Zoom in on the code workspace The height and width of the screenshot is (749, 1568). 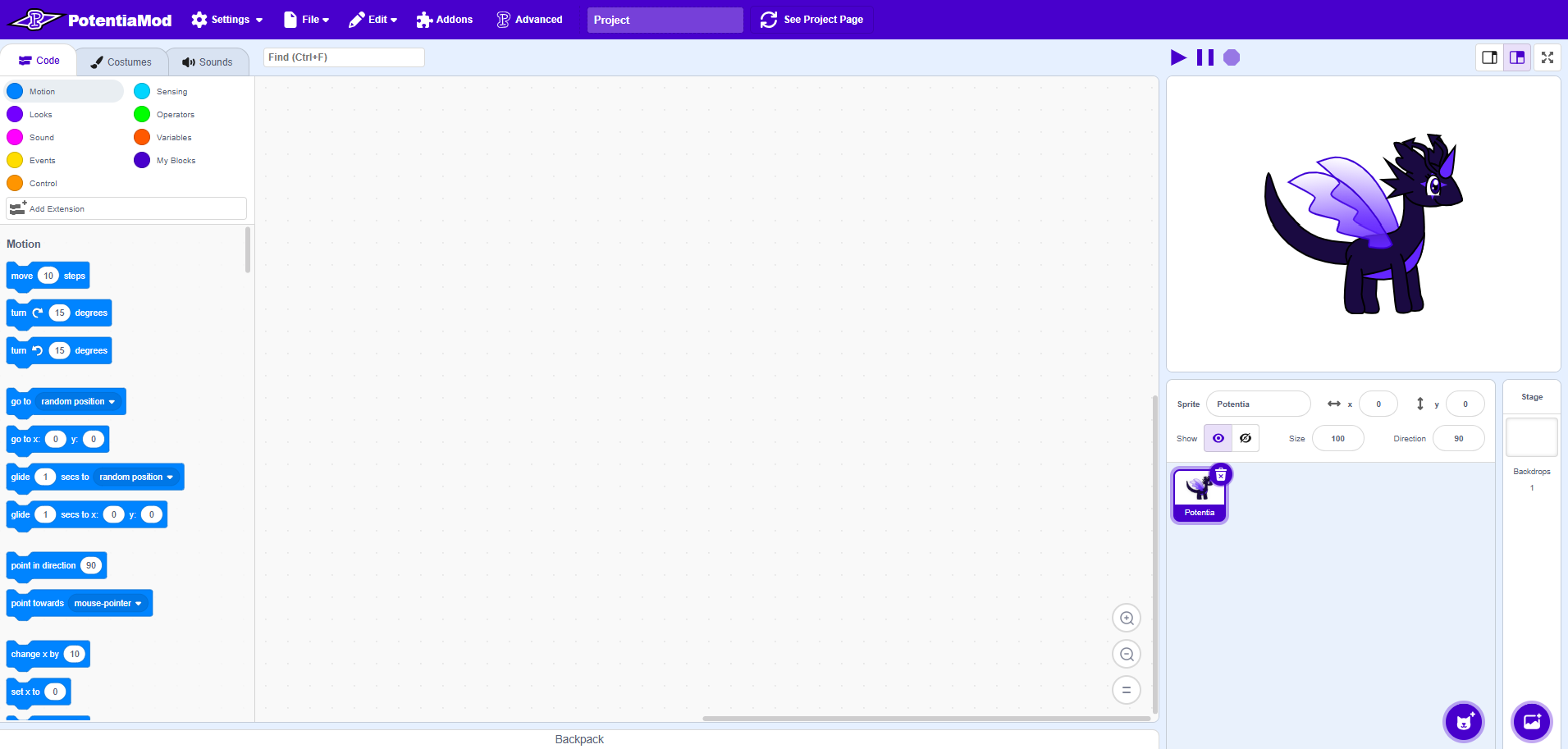[1127, 618]
